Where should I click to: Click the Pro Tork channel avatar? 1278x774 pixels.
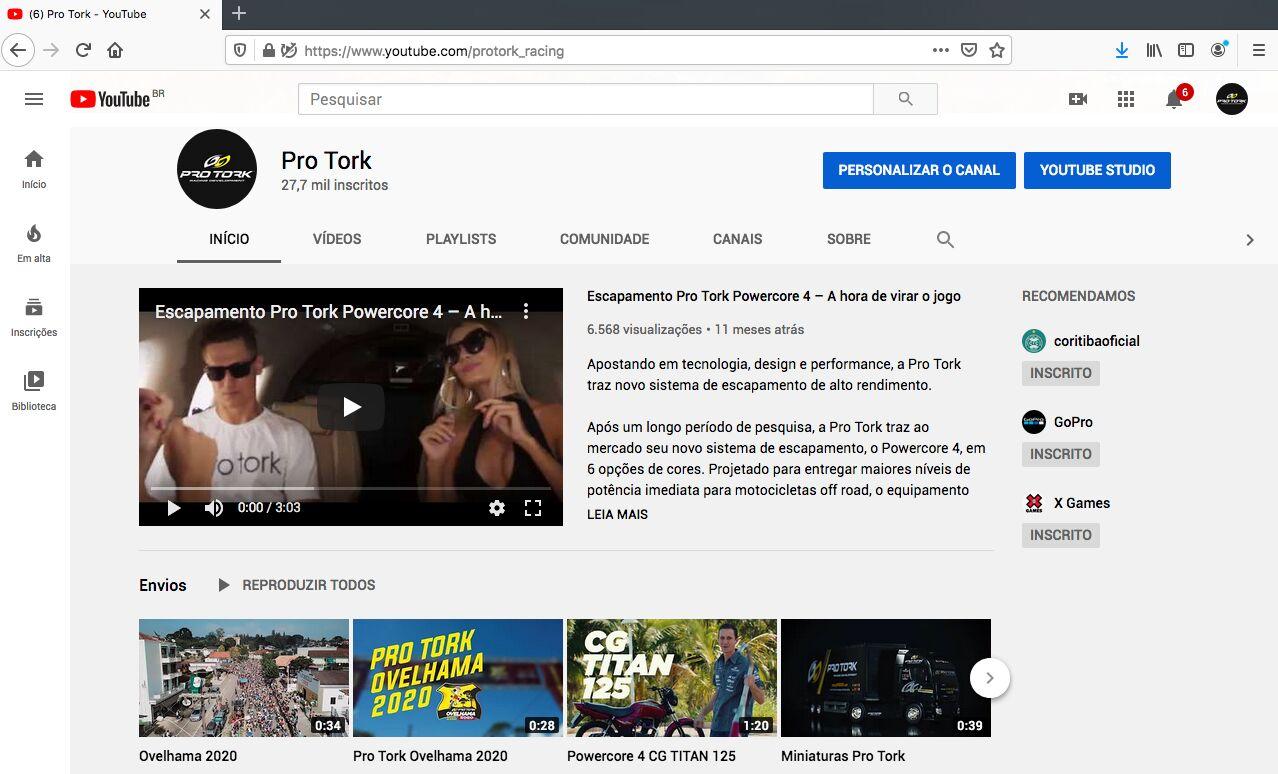pos(217,168)
